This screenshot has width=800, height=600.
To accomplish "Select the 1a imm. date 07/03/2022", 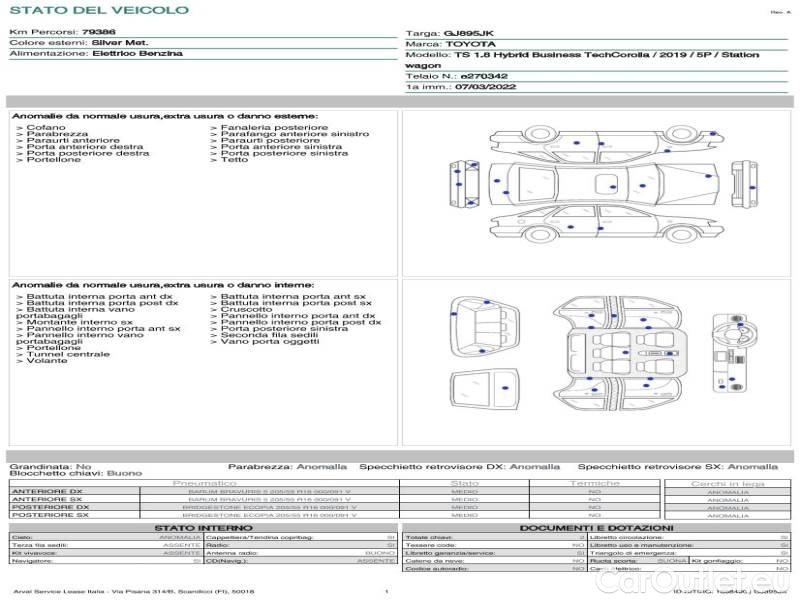I will [x=485, y=87].
